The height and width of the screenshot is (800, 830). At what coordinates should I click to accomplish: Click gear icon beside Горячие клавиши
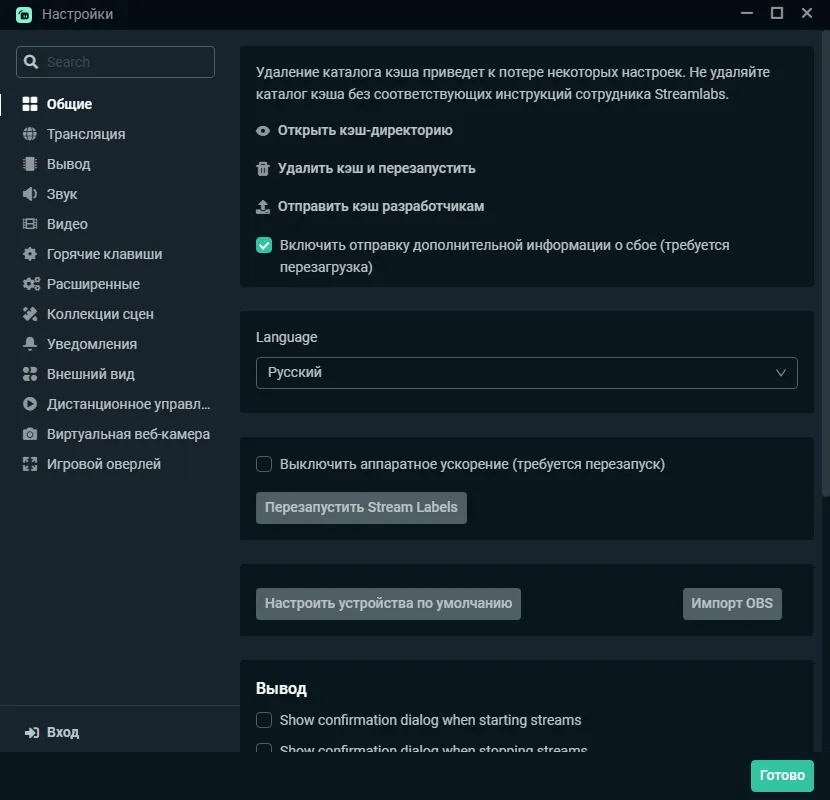point(30,254)
